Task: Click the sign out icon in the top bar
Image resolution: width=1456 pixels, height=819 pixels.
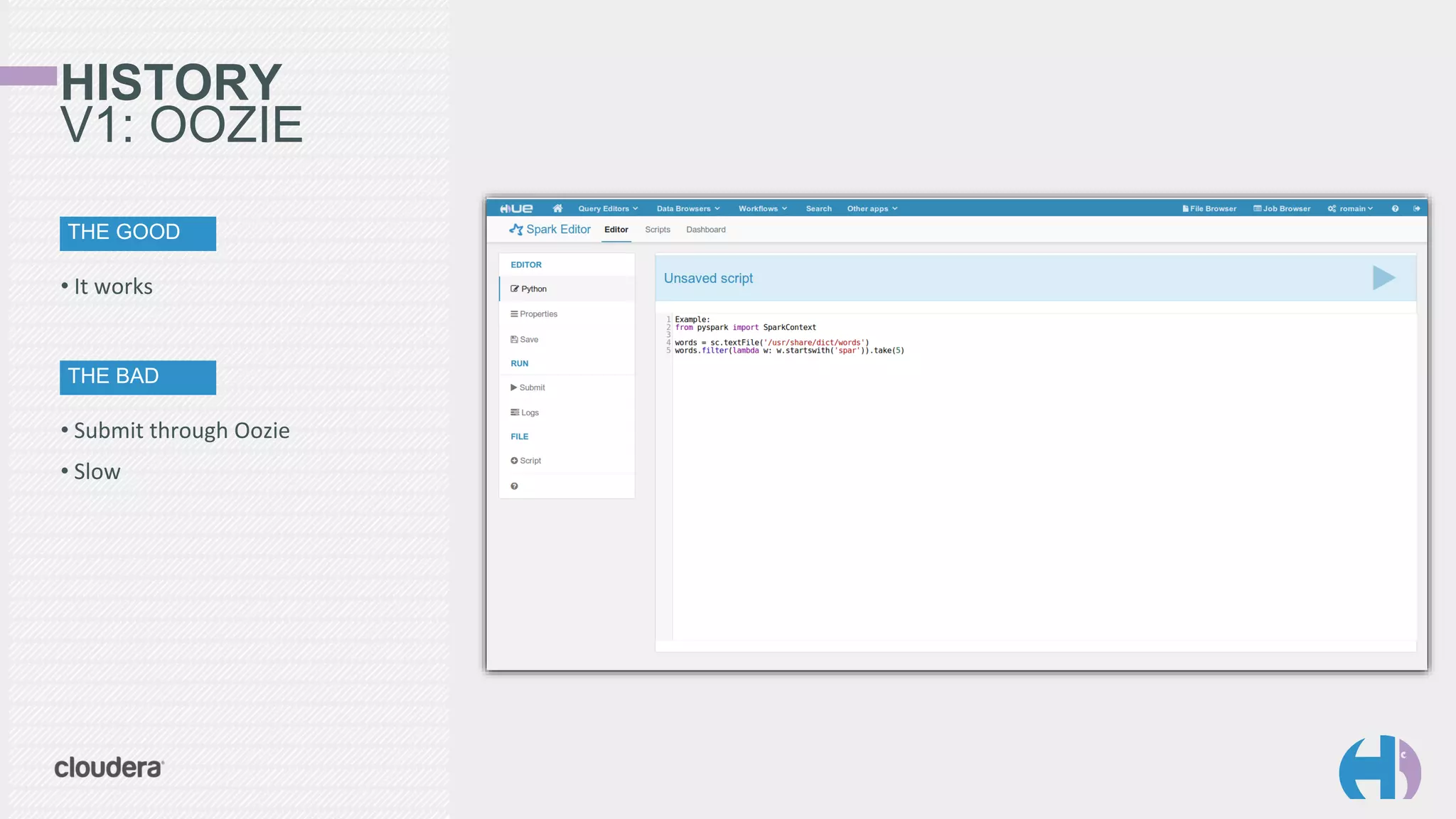Action: (1416, 208)
